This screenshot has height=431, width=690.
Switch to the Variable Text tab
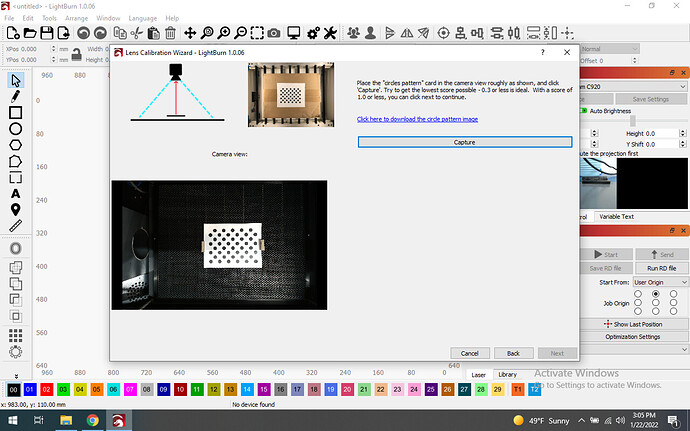pyautogui.click(x=617, y=217)
